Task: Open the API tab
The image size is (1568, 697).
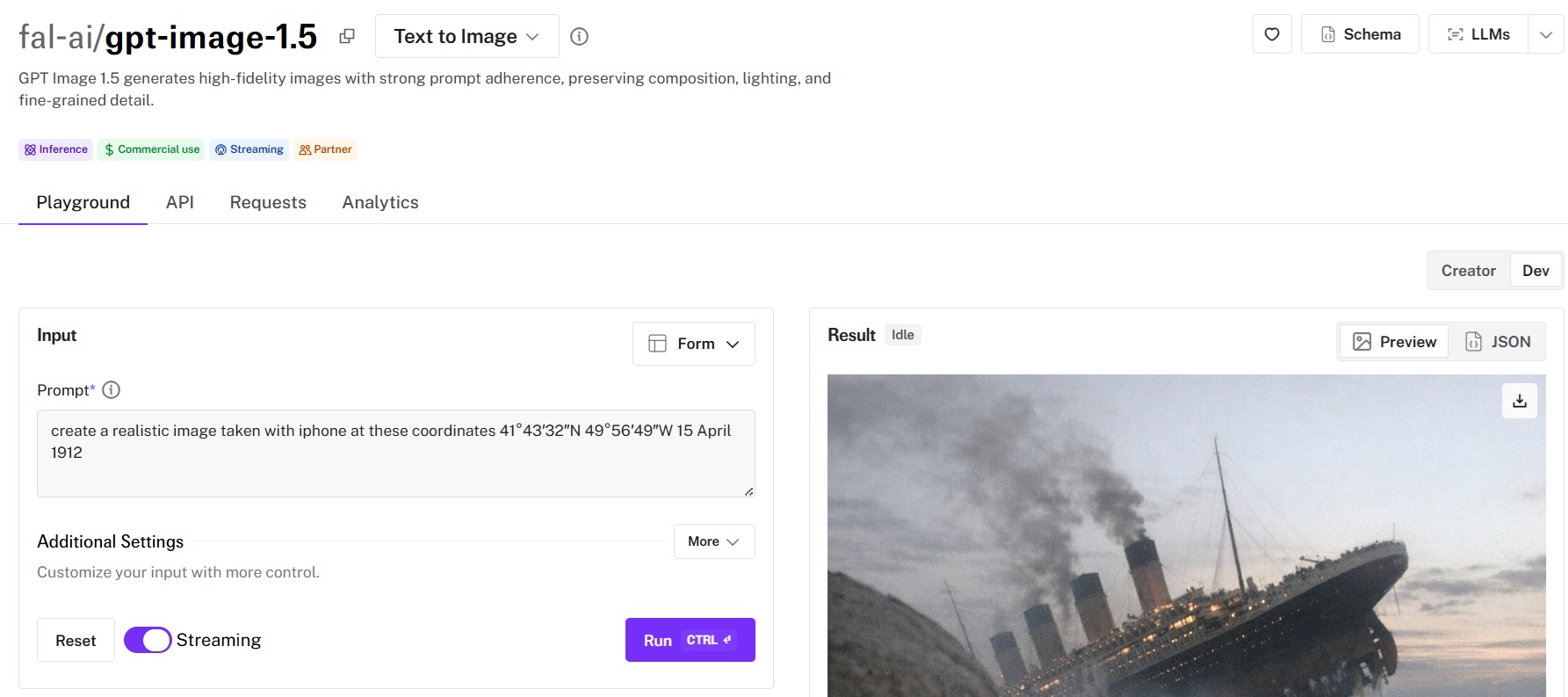Action: 180,202
